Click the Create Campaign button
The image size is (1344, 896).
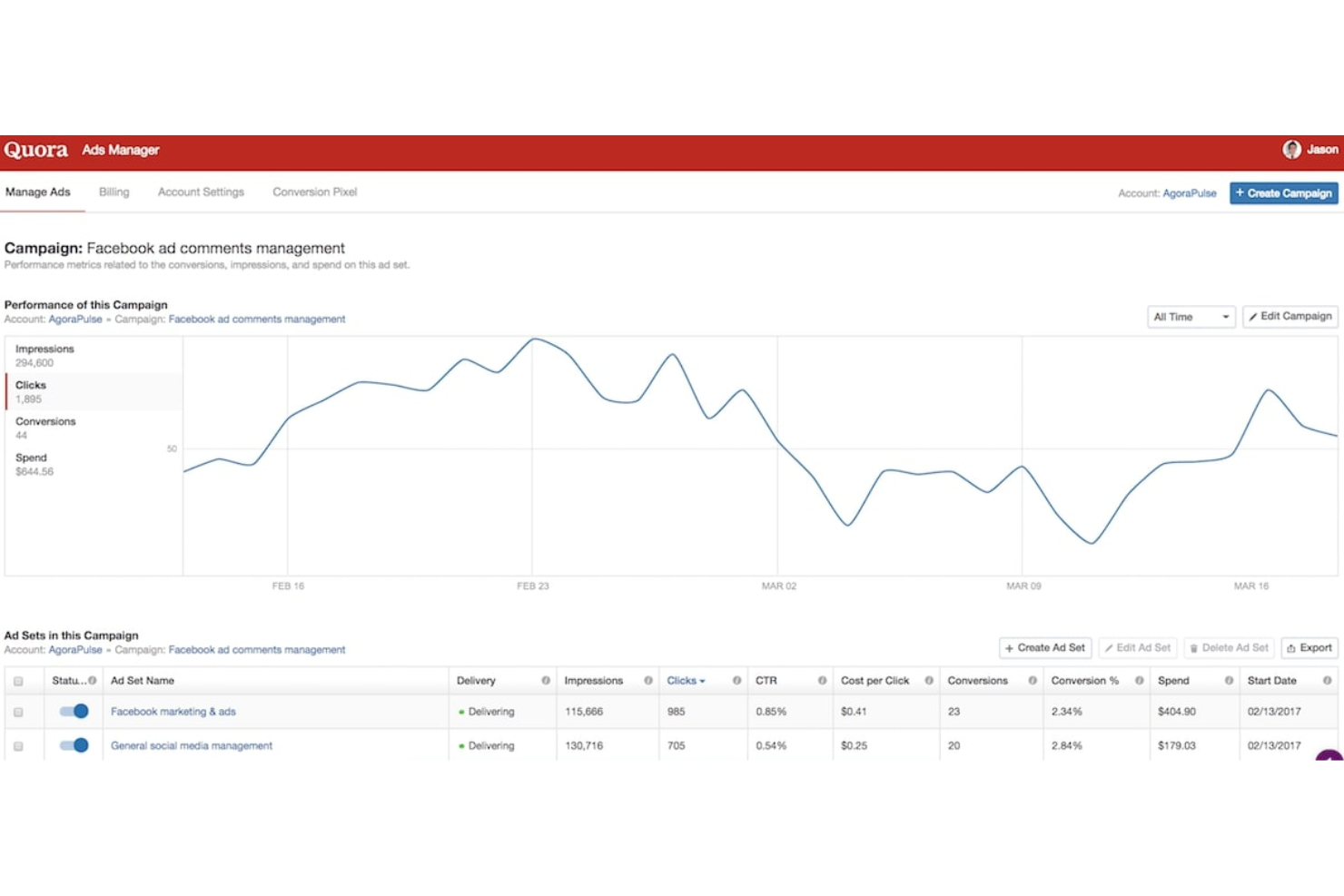(x=1283, y=193)
